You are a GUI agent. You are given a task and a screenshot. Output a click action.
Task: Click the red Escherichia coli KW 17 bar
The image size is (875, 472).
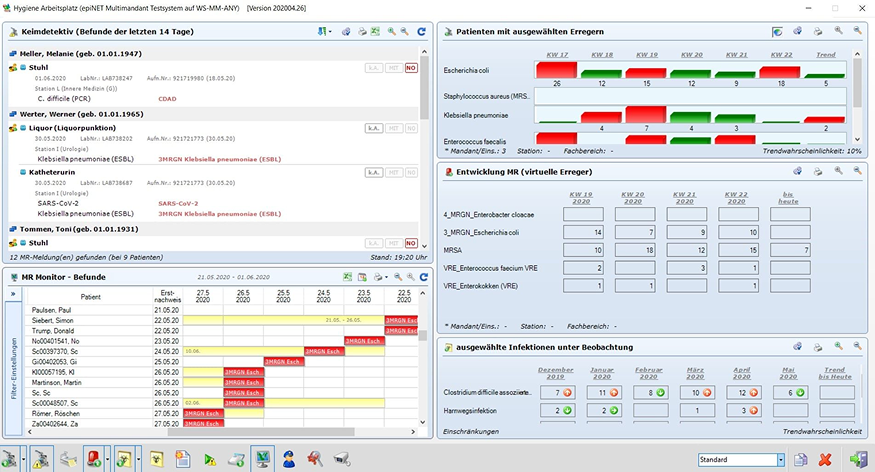pos(557,69)
